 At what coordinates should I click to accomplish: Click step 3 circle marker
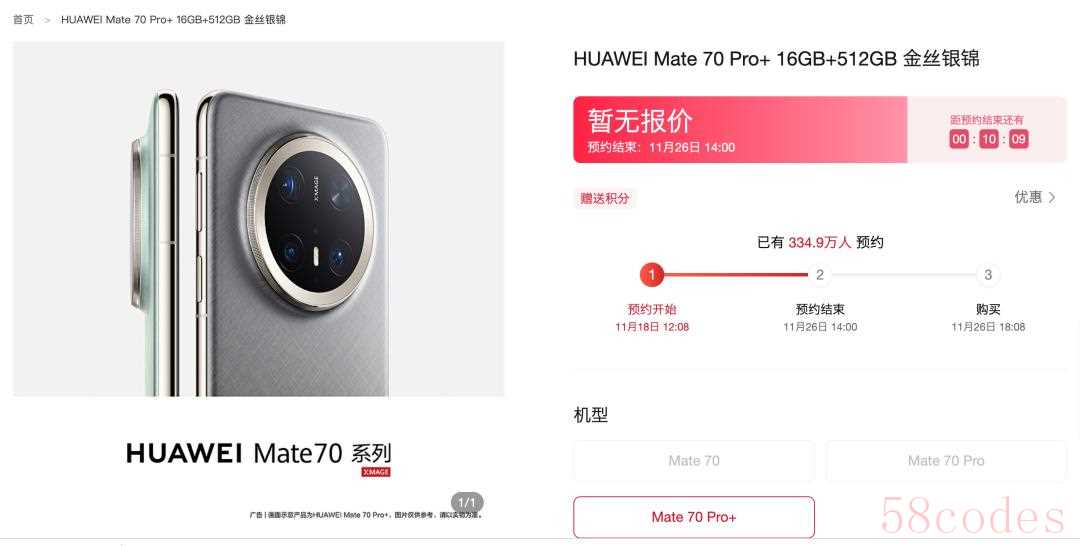988,275
